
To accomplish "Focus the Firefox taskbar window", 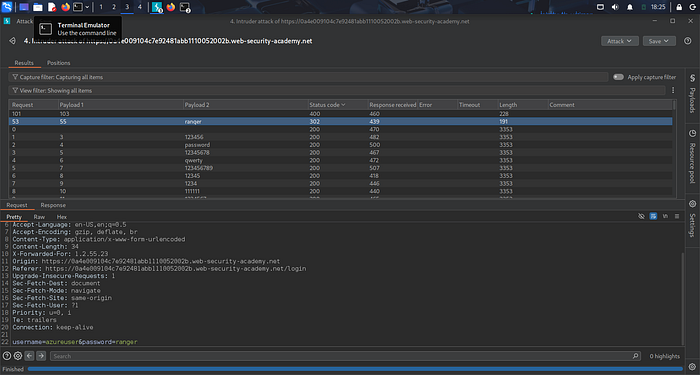I will [x=171, y=7].
